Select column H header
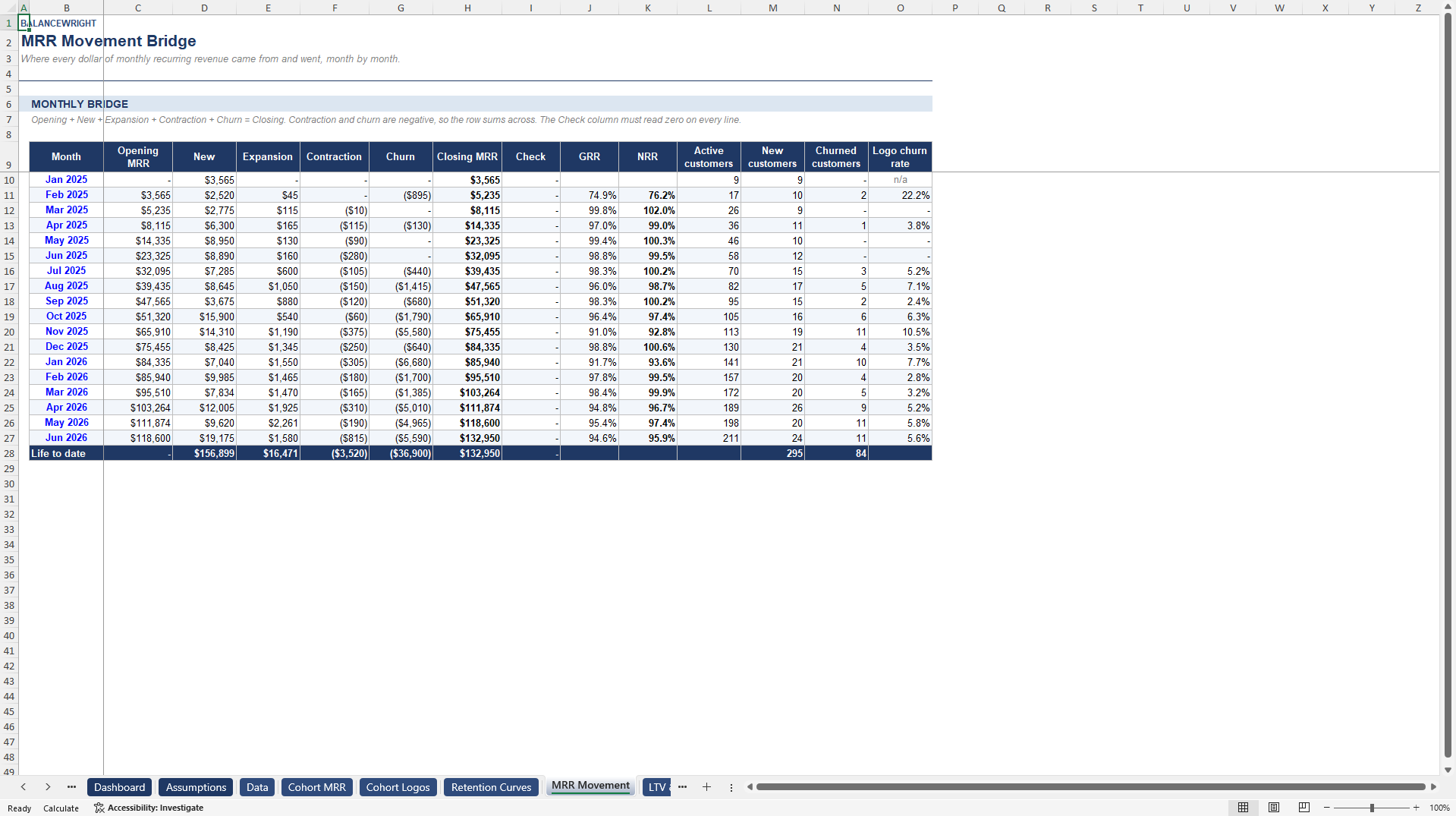 tap(467, 8)
